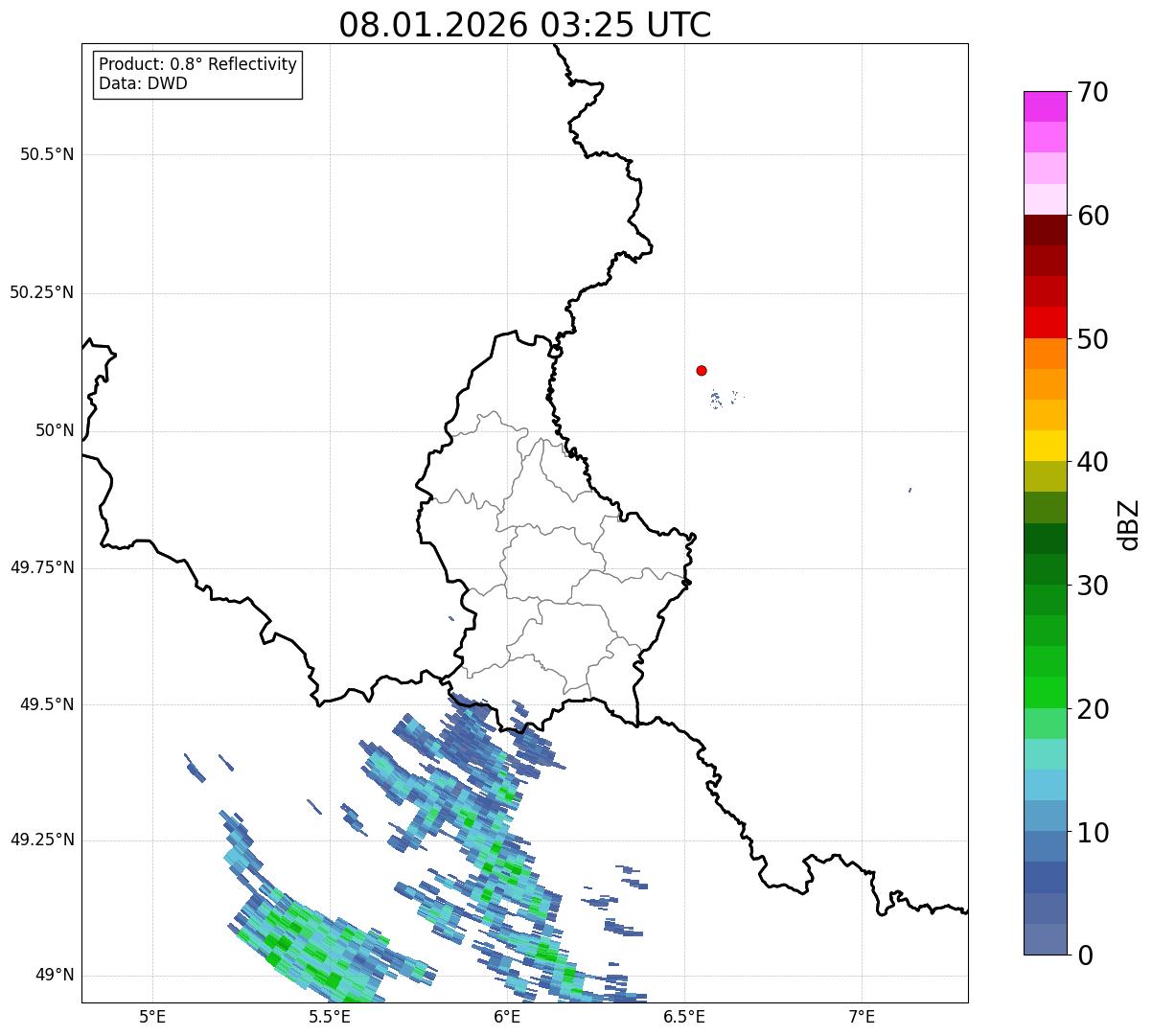Click the colorbar tick label 30
Image resolution: width=1152 pixels, height=1036 pixels.
coord(1093,586)
